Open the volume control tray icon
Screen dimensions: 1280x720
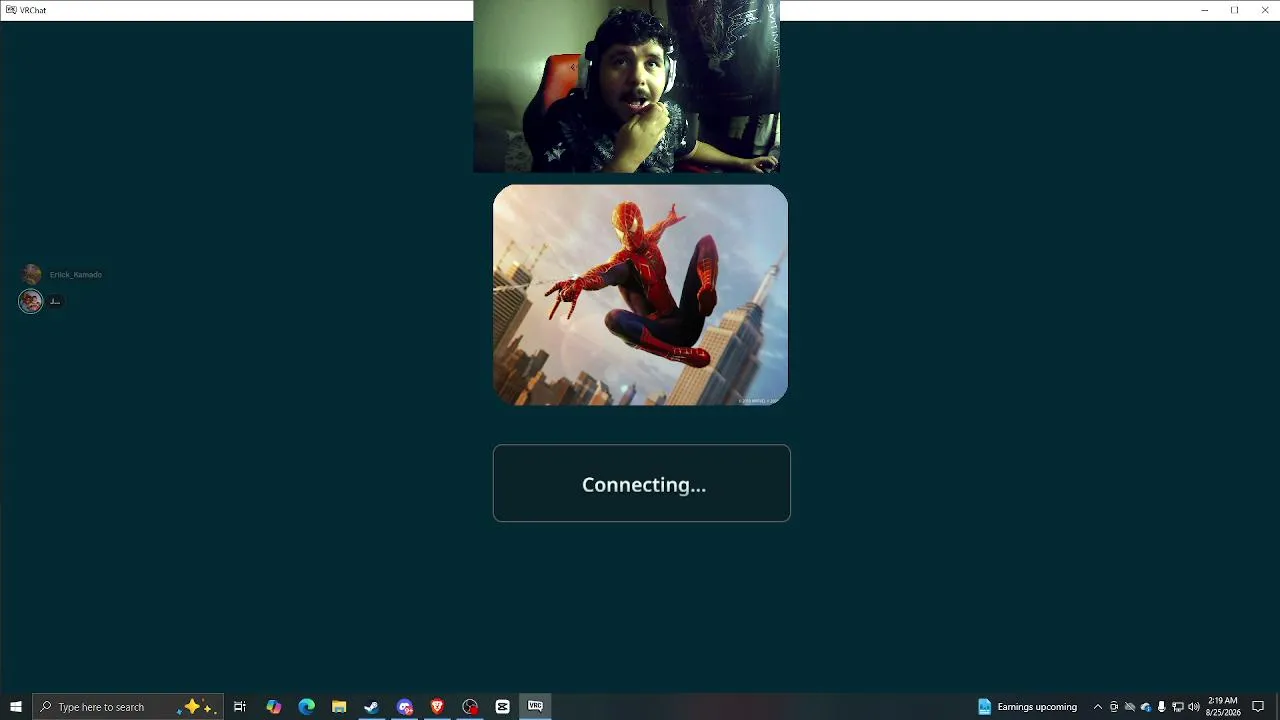coord(1193,707)
